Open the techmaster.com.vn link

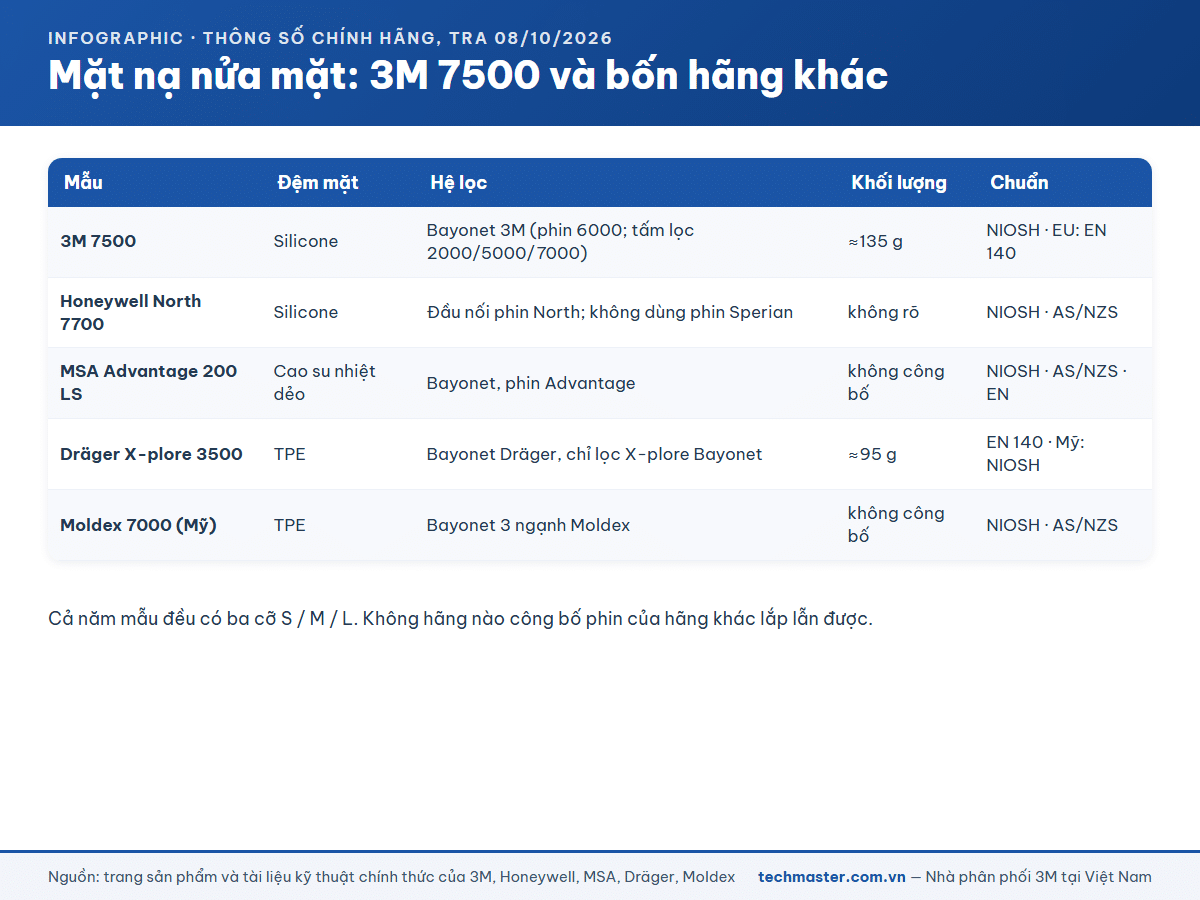pyautogui.click(x=832, y=877)
